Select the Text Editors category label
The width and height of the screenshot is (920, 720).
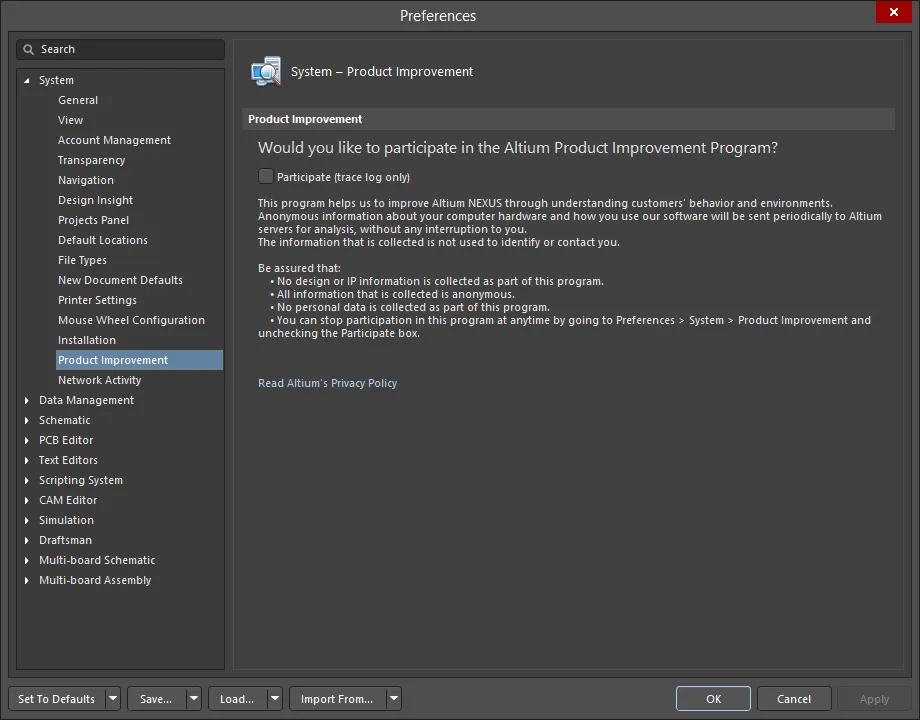(68, 460)
